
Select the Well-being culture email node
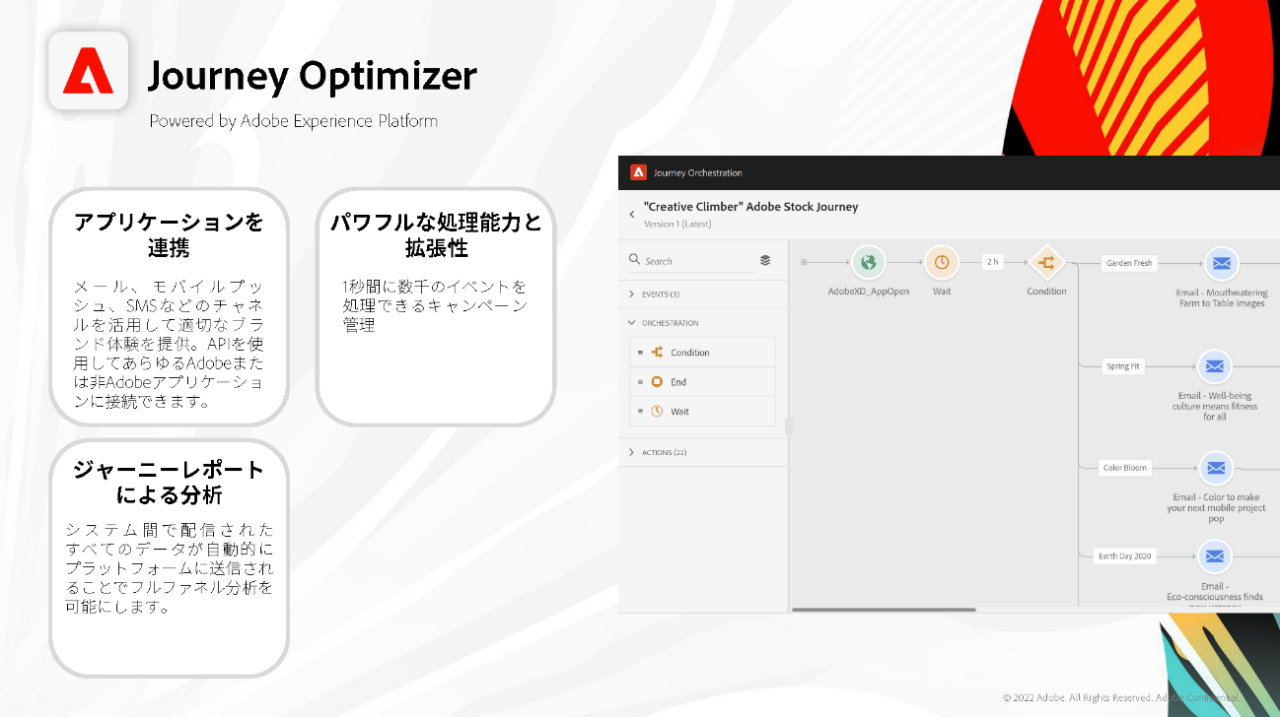pyautogui.click(x=1214, y=367)
